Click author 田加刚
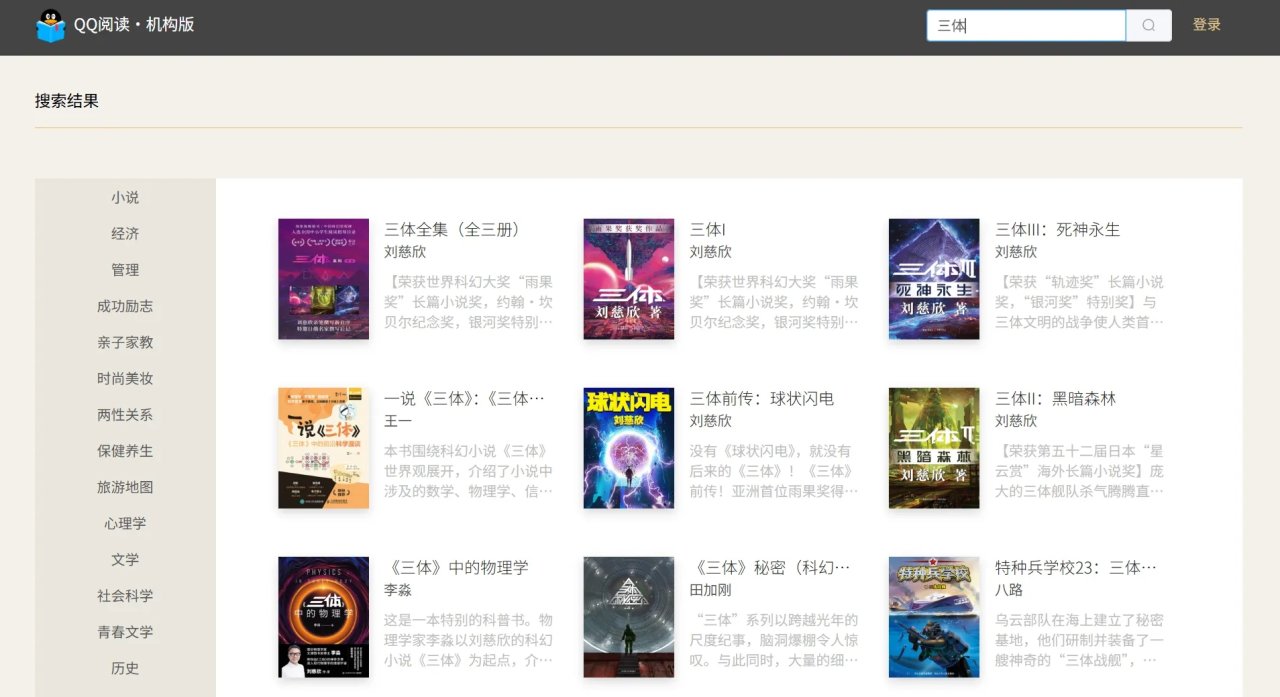The image size is (1280, 697). 711,590
